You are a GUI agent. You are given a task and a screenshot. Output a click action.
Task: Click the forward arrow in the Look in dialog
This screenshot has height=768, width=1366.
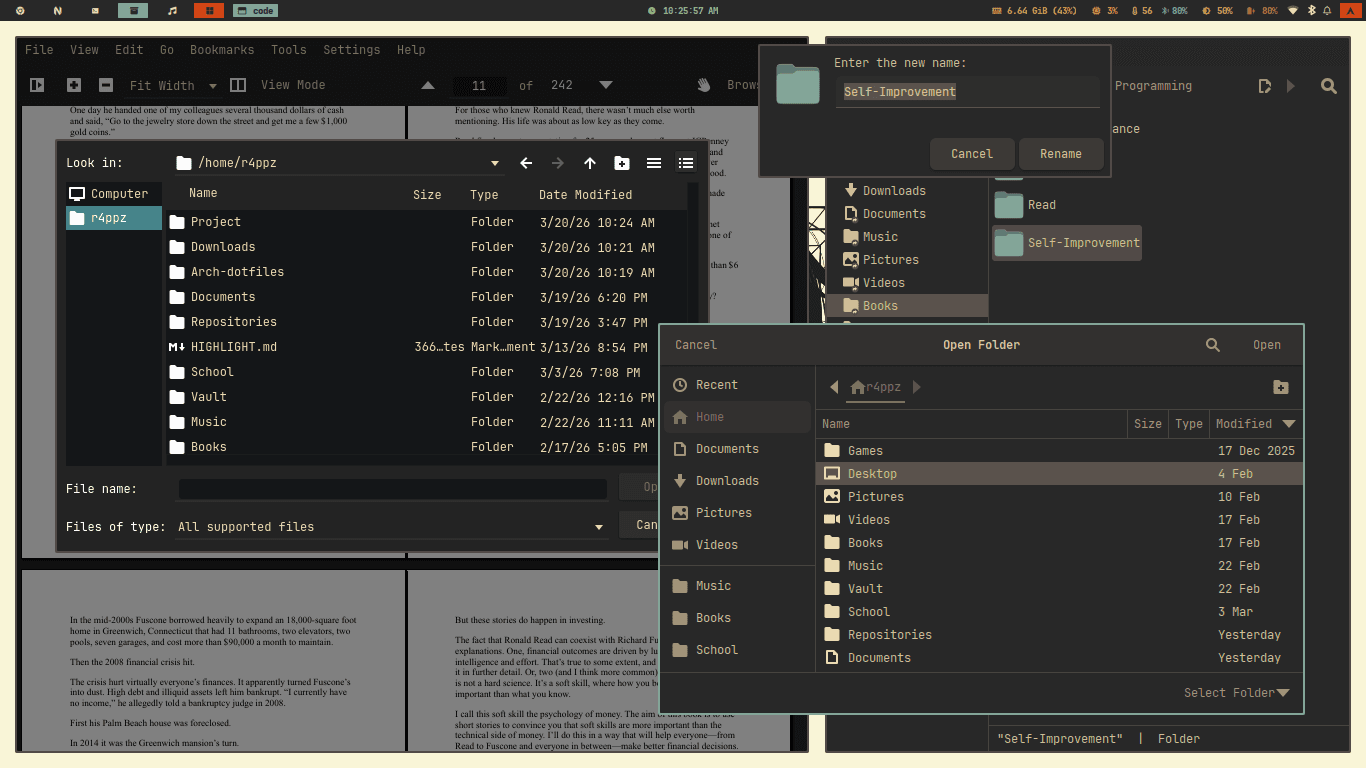click(558, 163)
